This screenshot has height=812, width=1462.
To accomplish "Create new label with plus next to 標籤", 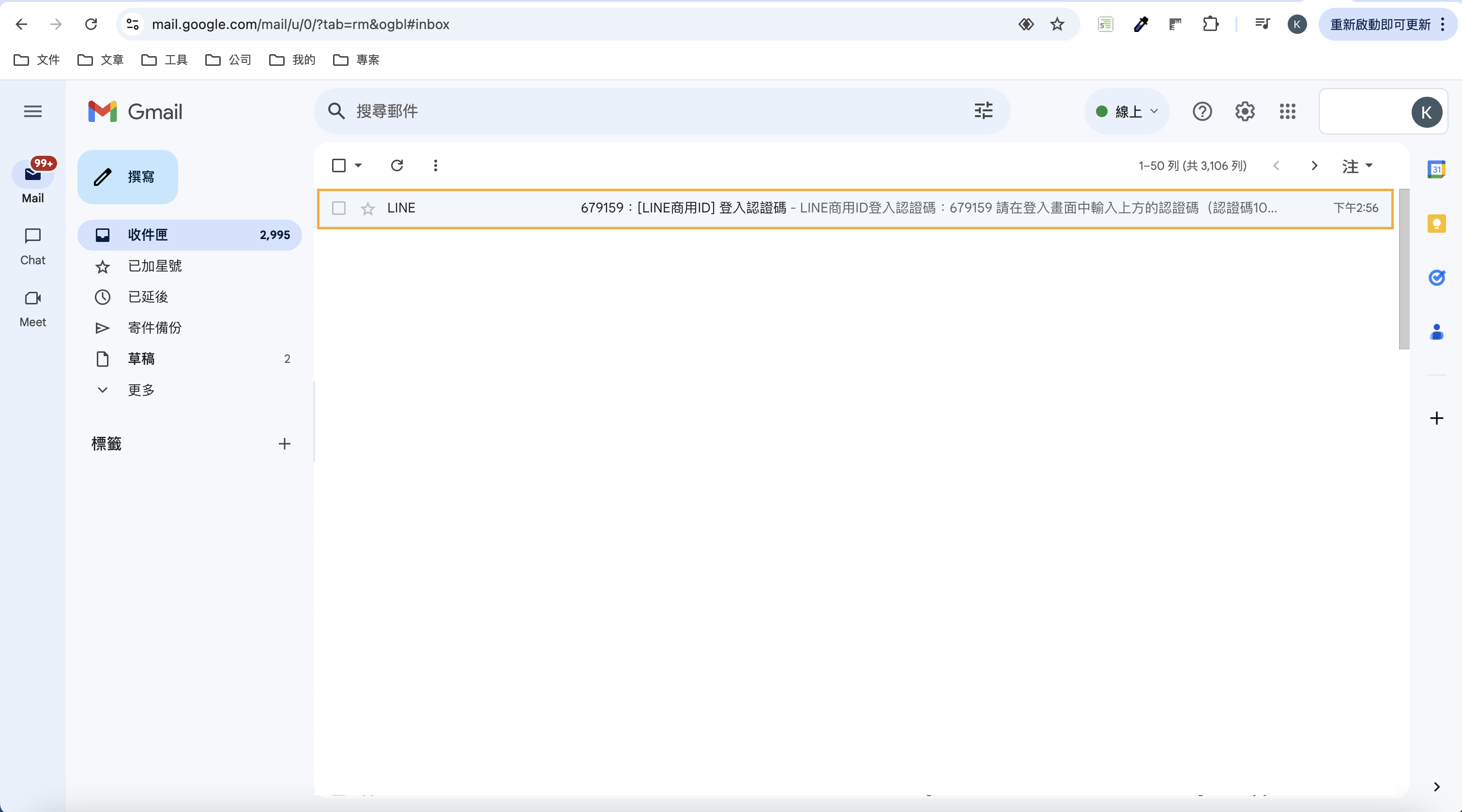I will click(x=284, y=444).
